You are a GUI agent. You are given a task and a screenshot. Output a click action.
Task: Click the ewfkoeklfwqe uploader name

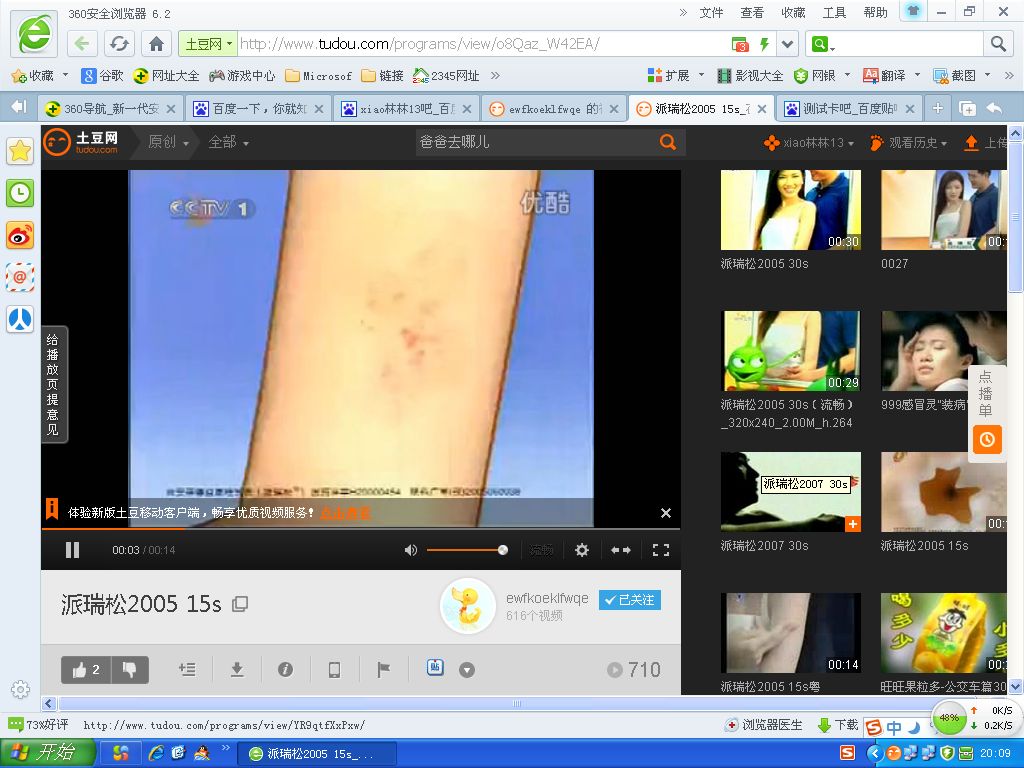point(547,598)
